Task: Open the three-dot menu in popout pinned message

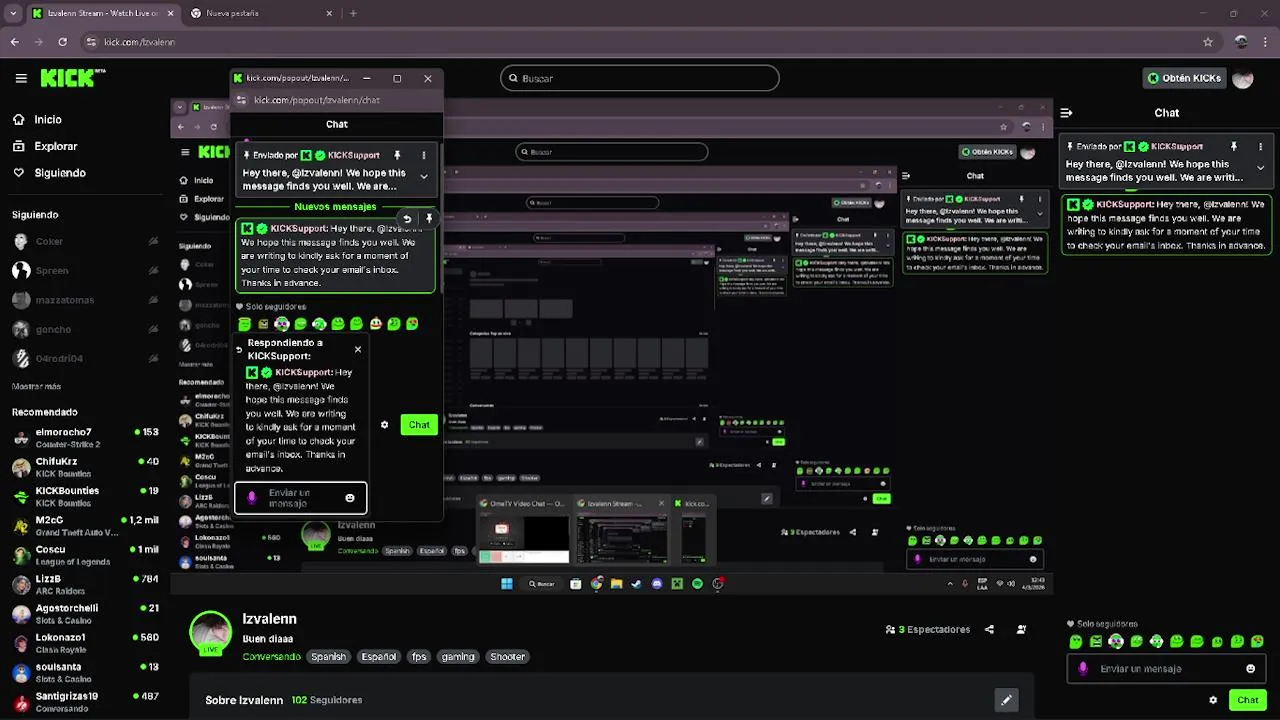Action: point(423,155)
